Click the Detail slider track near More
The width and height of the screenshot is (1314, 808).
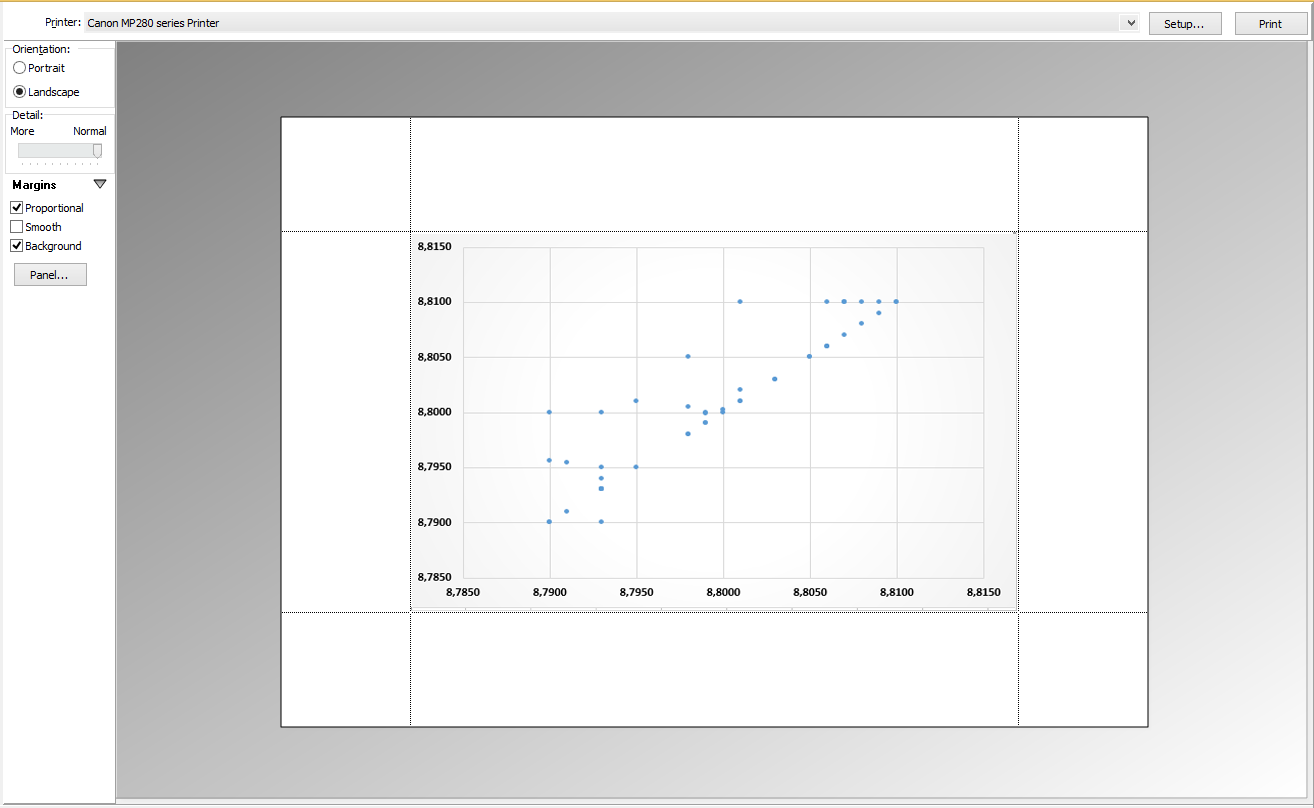(30, 150)
